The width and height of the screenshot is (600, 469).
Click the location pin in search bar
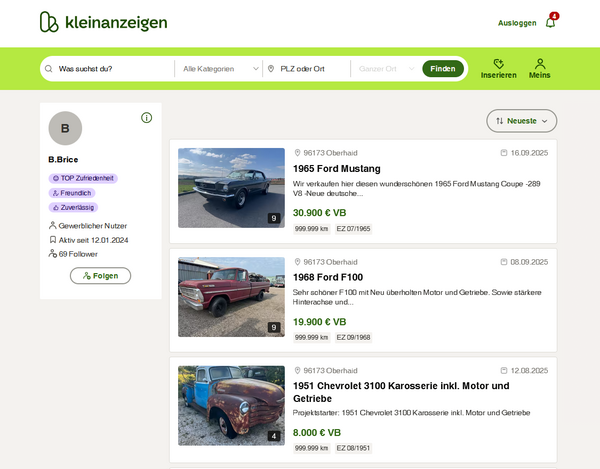(x=270, y=69)
